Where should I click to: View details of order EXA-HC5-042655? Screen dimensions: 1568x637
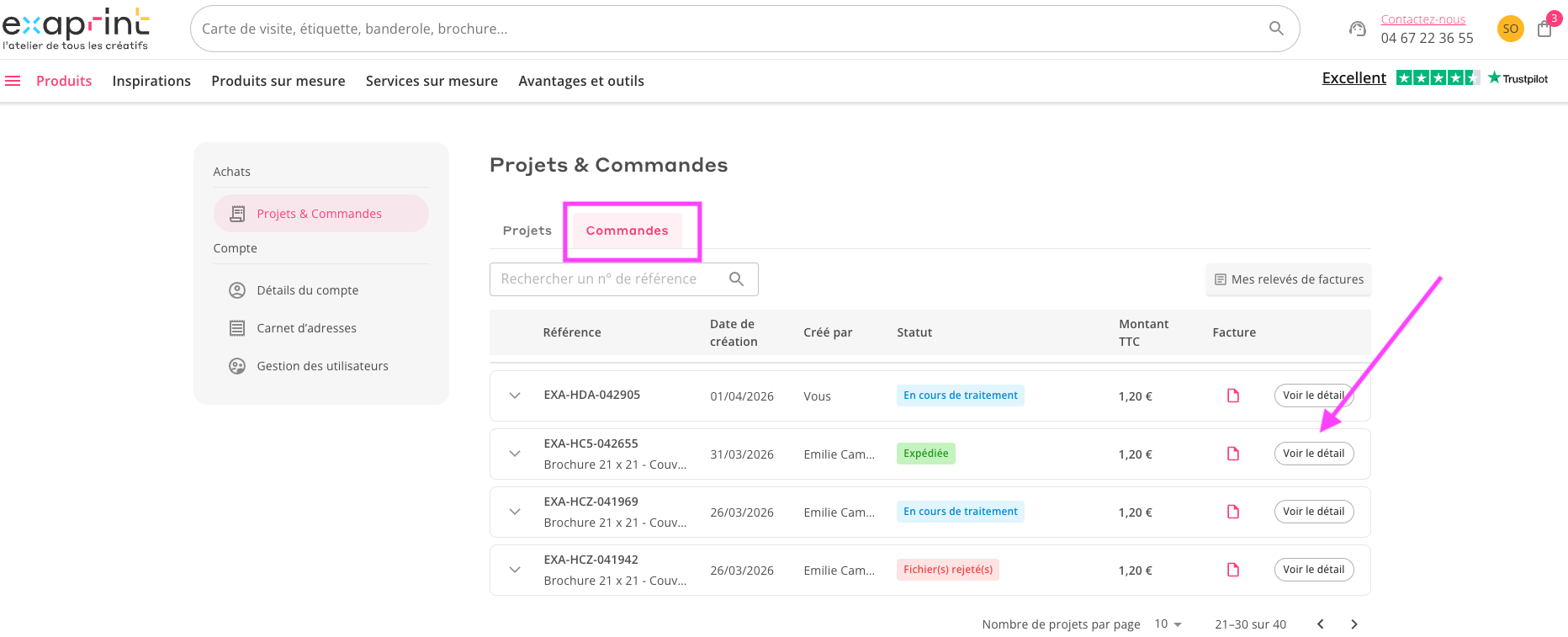1314,454
